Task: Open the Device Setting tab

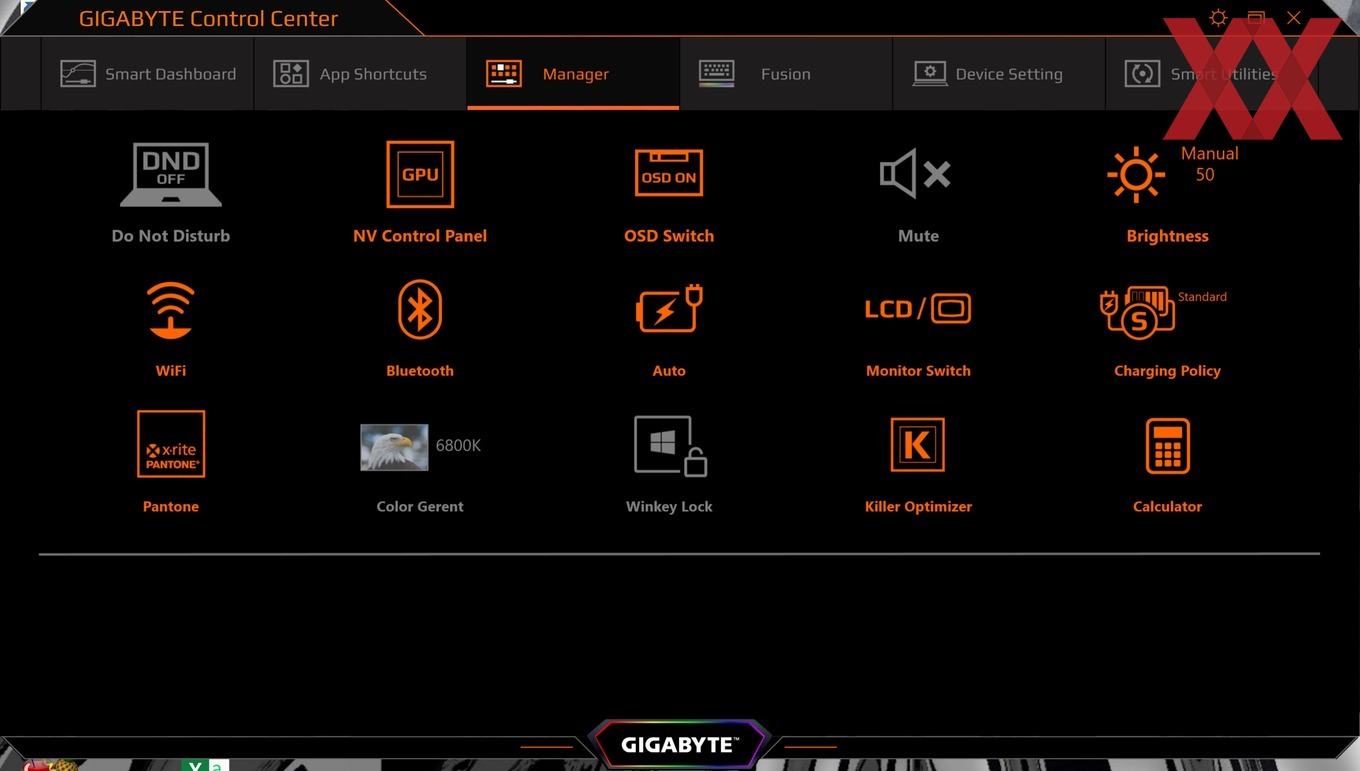Action: [x=999, y=74]
